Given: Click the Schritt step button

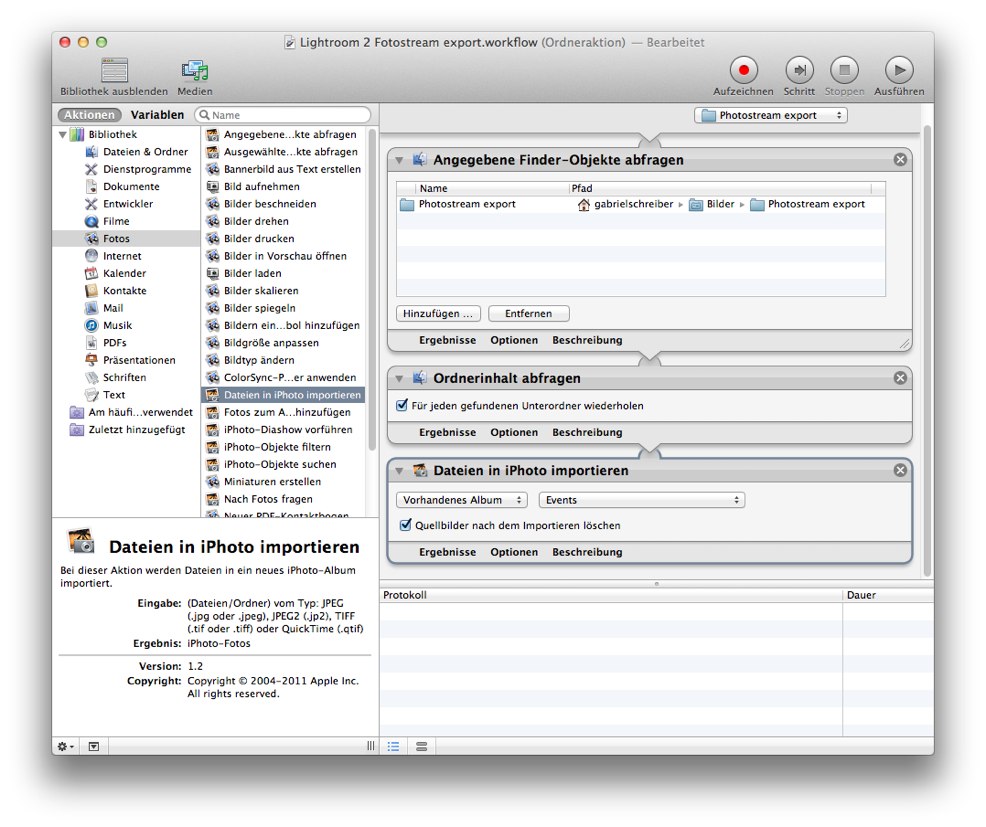Looking at the screenshot, I should [799, 70].
